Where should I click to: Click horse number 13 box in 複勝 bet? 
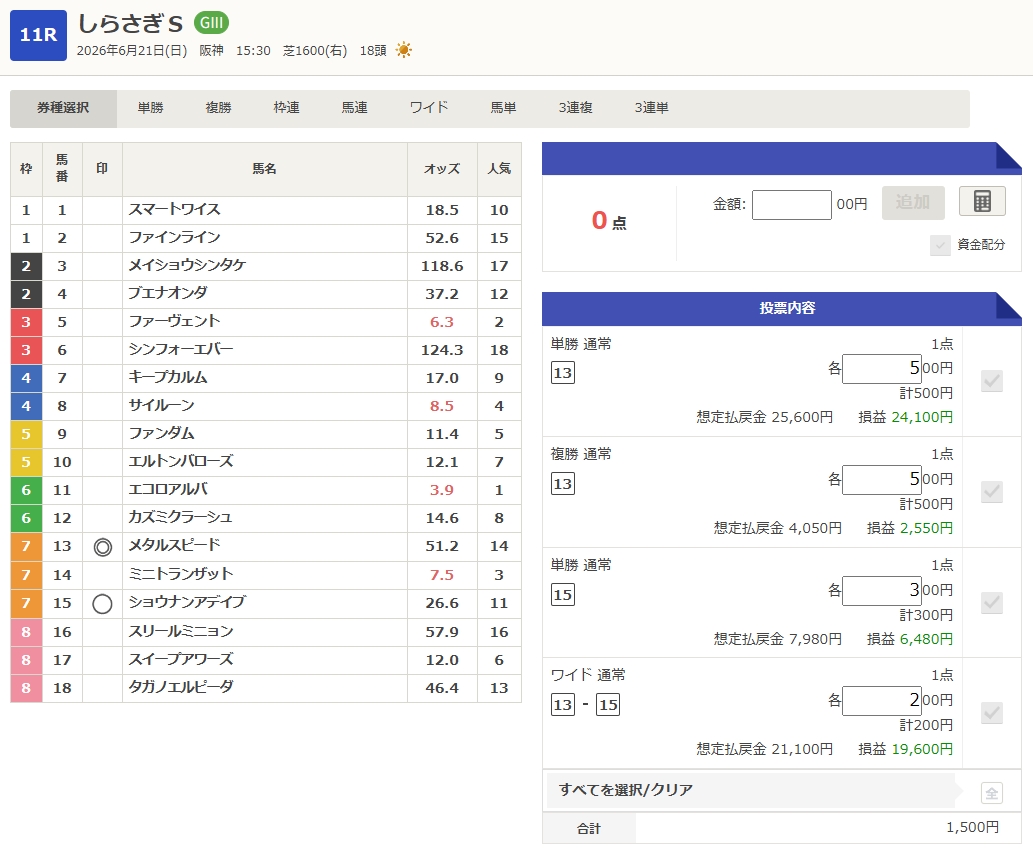[x=563, y=484]
